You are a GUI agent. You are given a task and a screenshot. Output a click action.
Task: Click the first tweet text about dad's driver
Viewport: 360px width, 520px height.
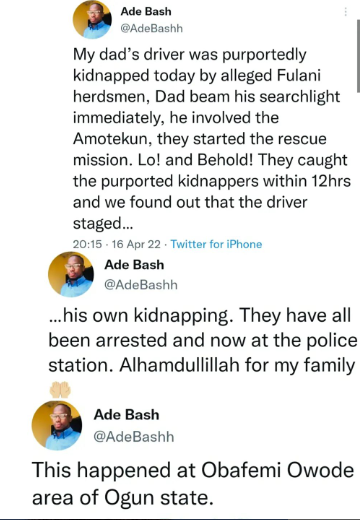point(212,139)
